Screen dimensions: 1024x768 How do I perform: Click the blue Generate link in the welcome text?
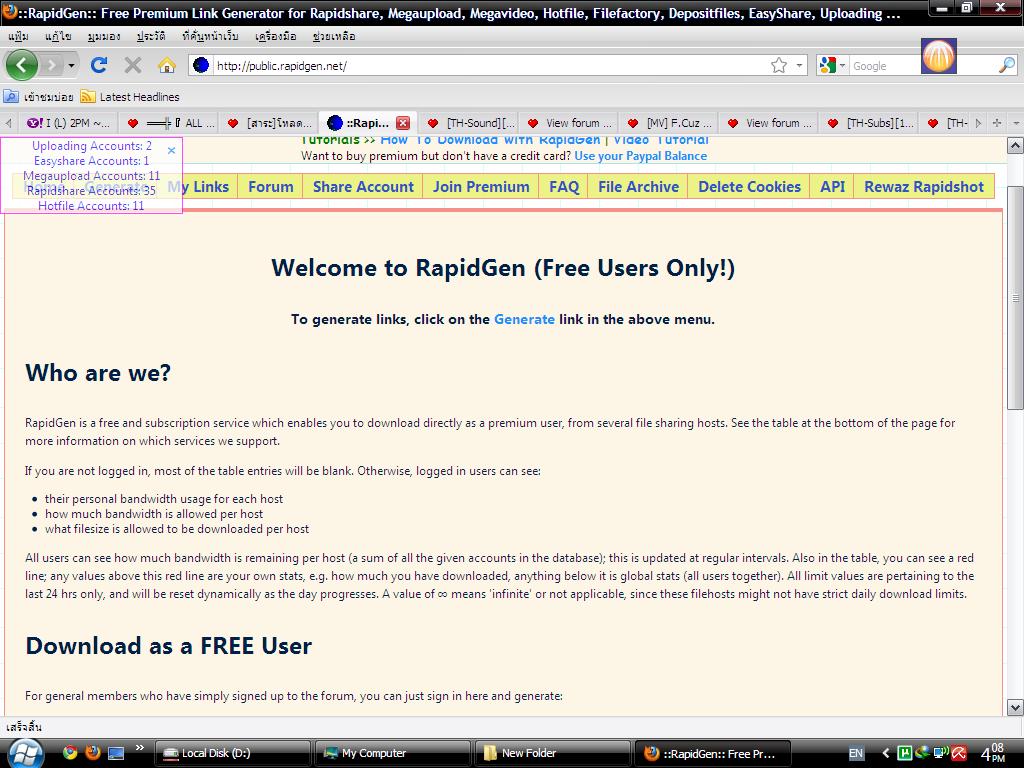point(524,319)
